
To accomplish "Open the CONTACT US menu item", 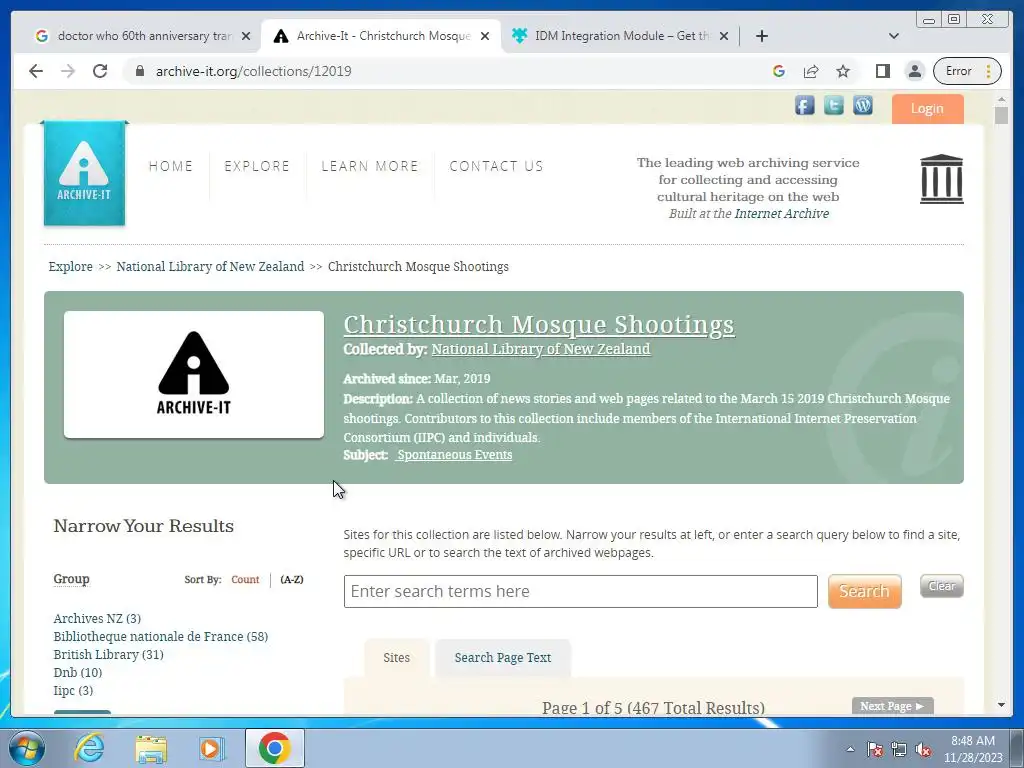I will click(x=496, y=167).
